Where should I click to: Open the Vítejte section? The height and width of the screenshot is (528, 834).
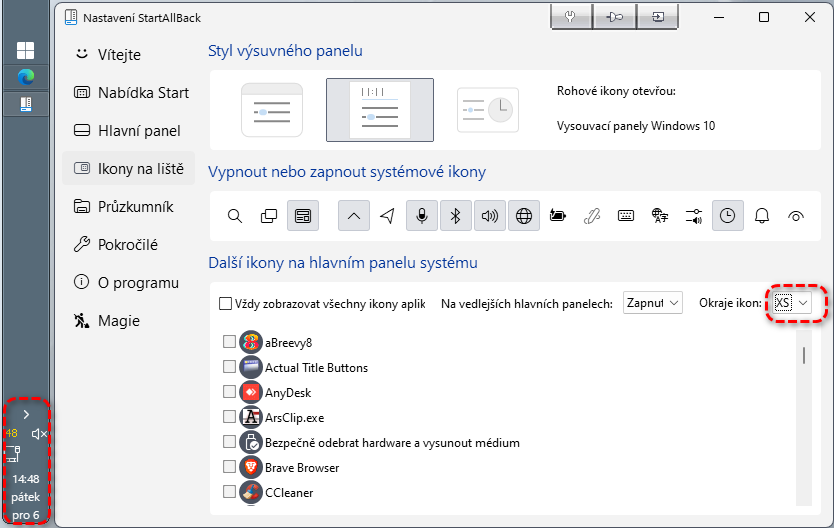129,55
